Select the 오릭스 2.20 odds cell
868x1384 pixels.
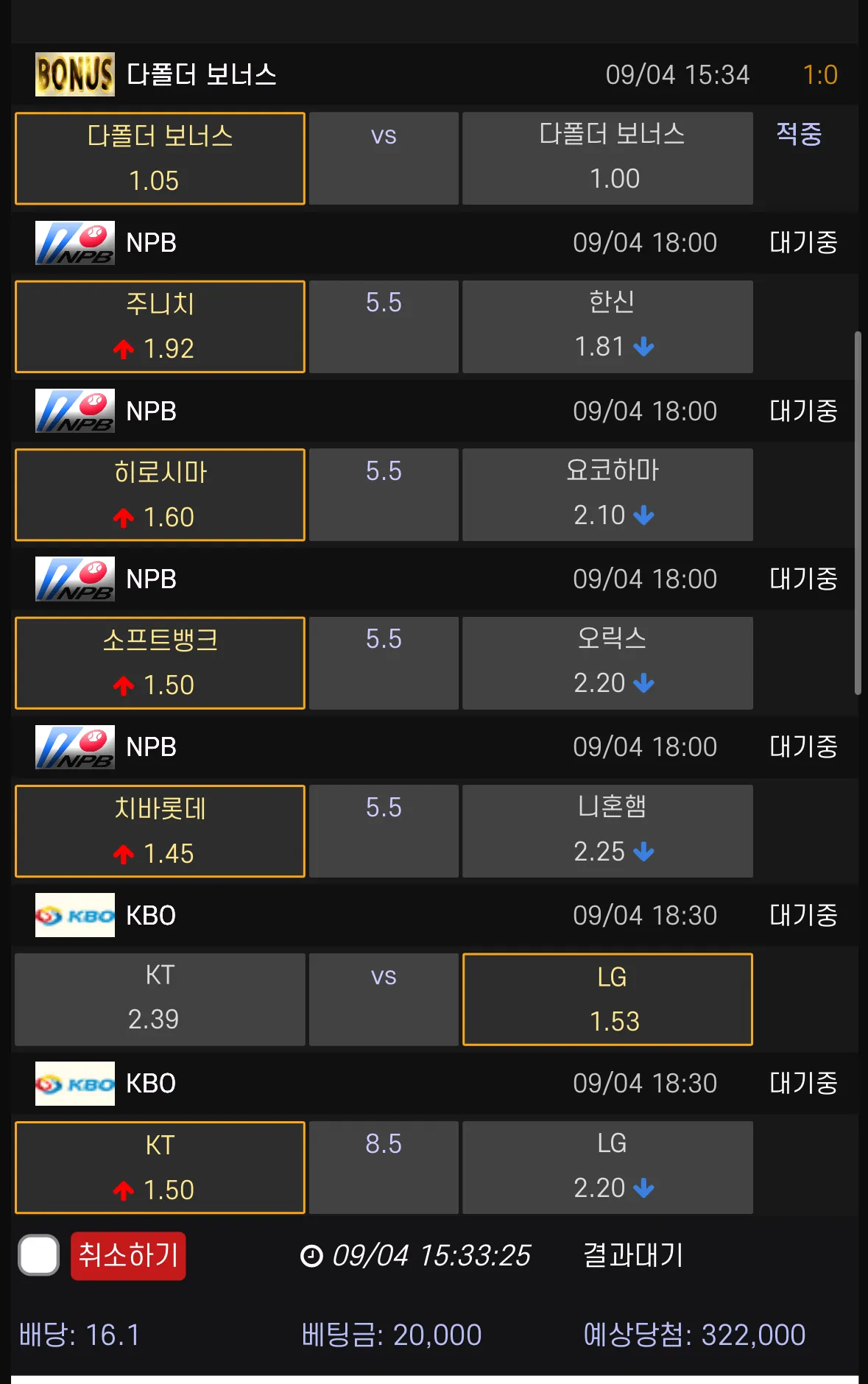(x=607, y=663)
